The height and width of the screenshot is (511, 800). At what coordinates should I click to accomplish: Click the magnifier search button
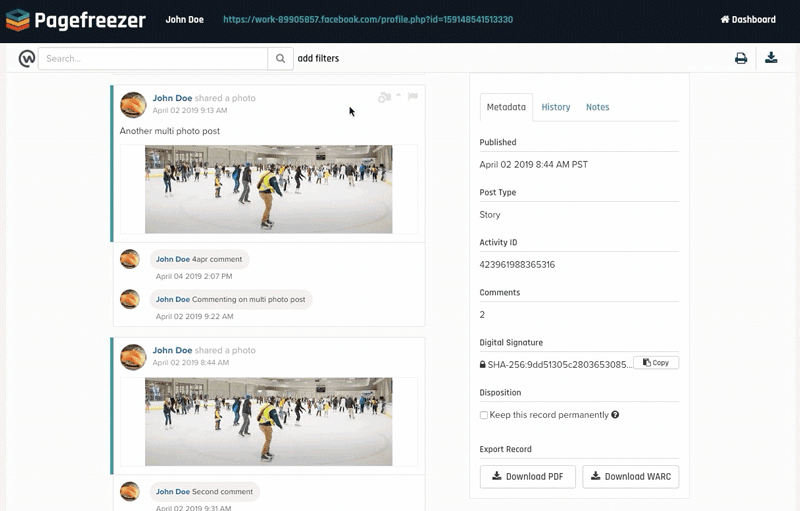point(281,59)
